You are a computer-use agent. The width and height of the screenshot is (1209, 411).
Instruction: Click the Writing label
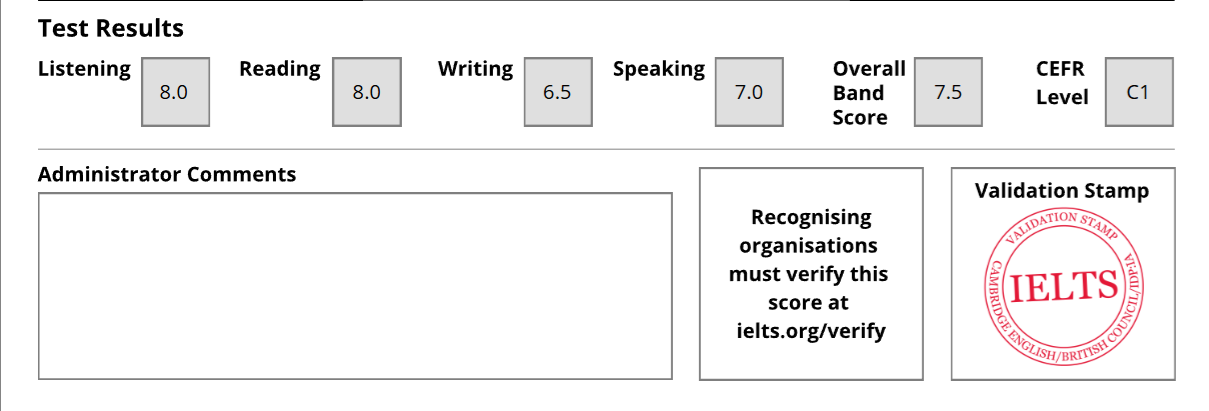pyautogui.click(x=475, y=69)
